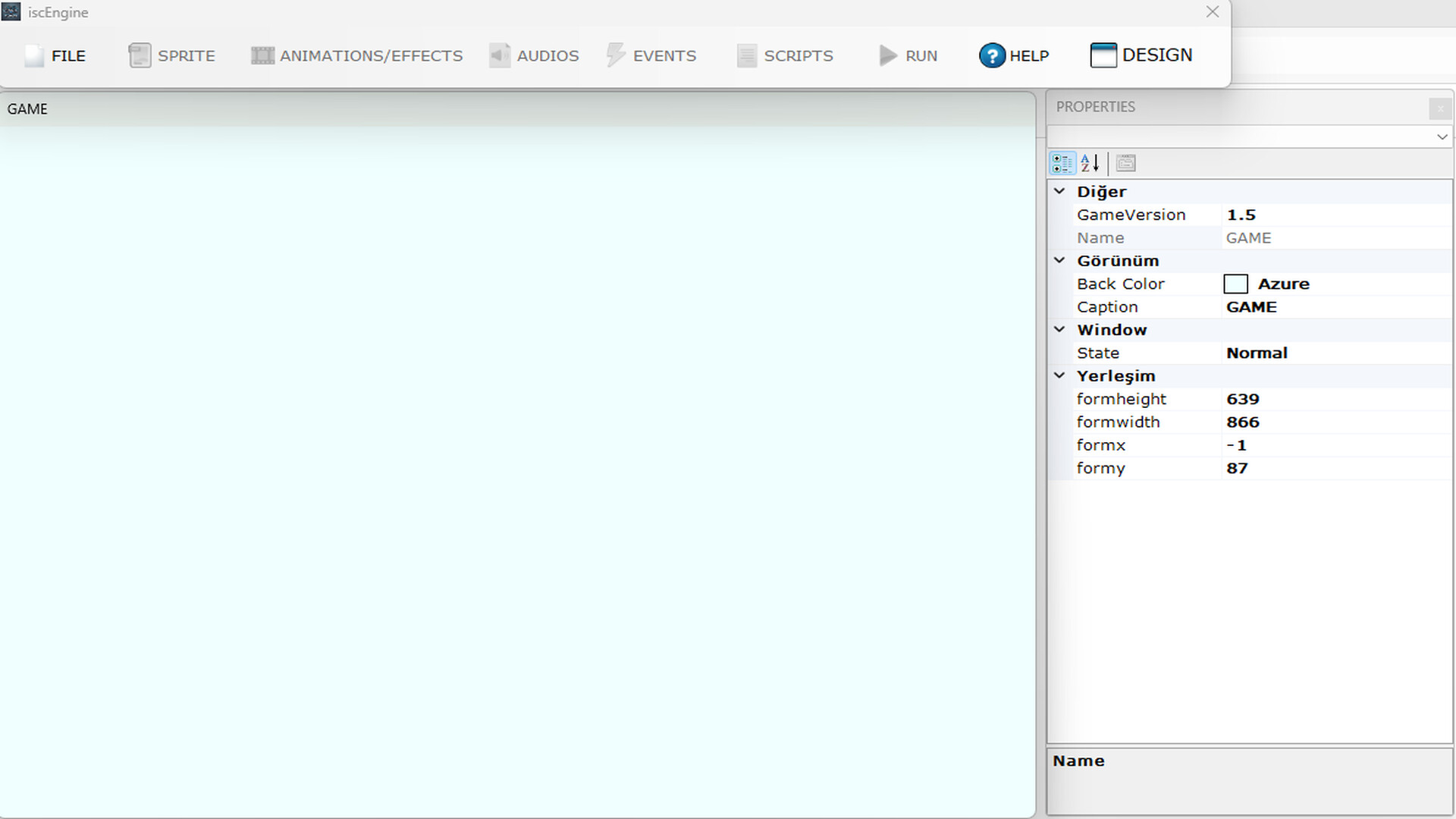This screenshot has width=1456, height=819.
Task: Collapse the Yerleşim category
Action: [x=1059, y=375]
